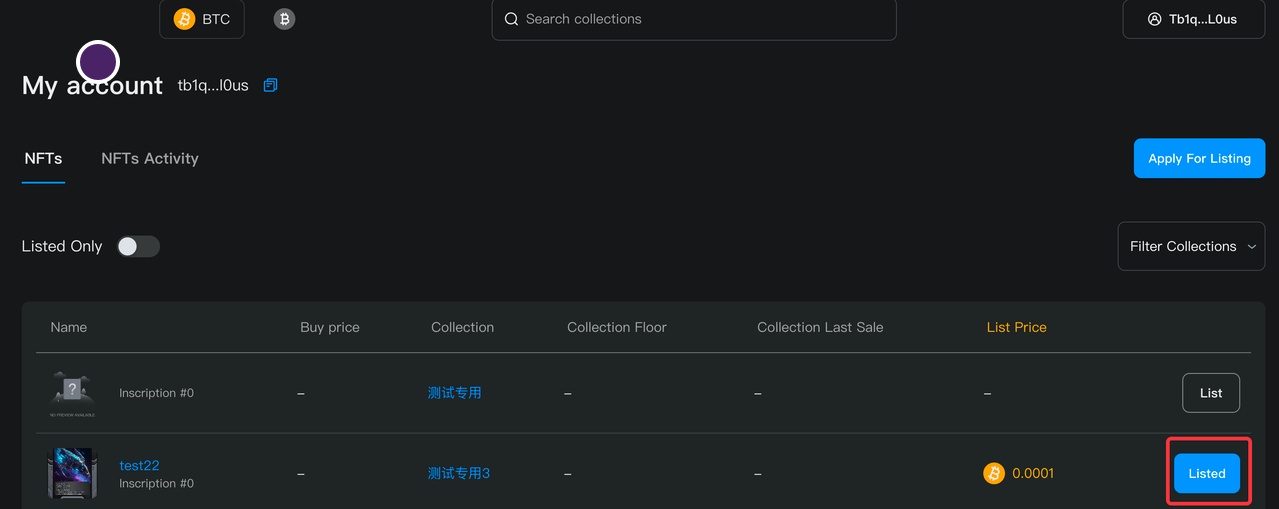
Task: Click the copy address icon
Action: point(270,86)
